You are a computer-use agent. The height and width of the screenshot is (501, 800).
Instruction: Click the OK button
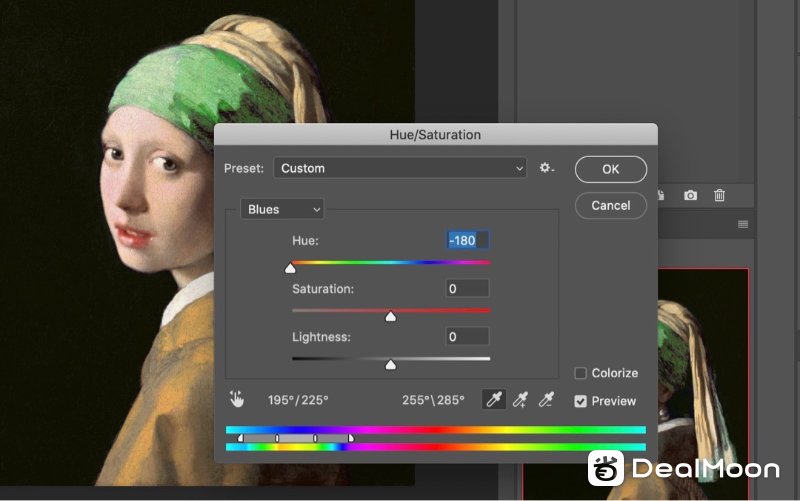pyautogui.click(x=611, y=169)
